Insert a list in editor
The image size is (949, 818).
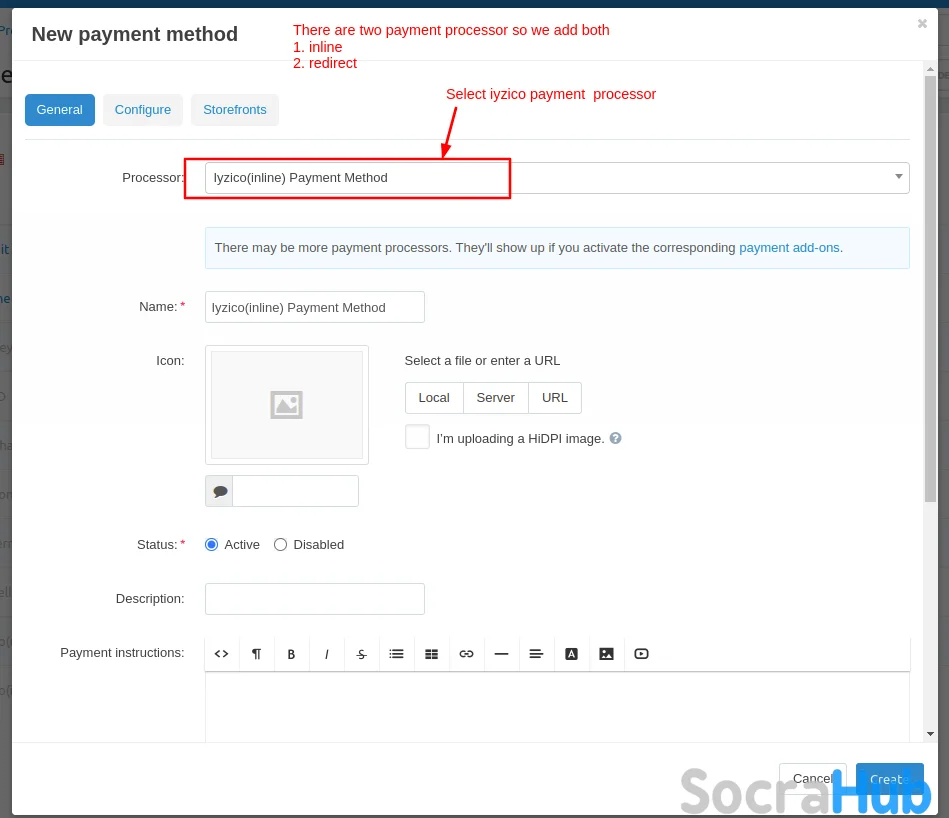coord(396,653)
